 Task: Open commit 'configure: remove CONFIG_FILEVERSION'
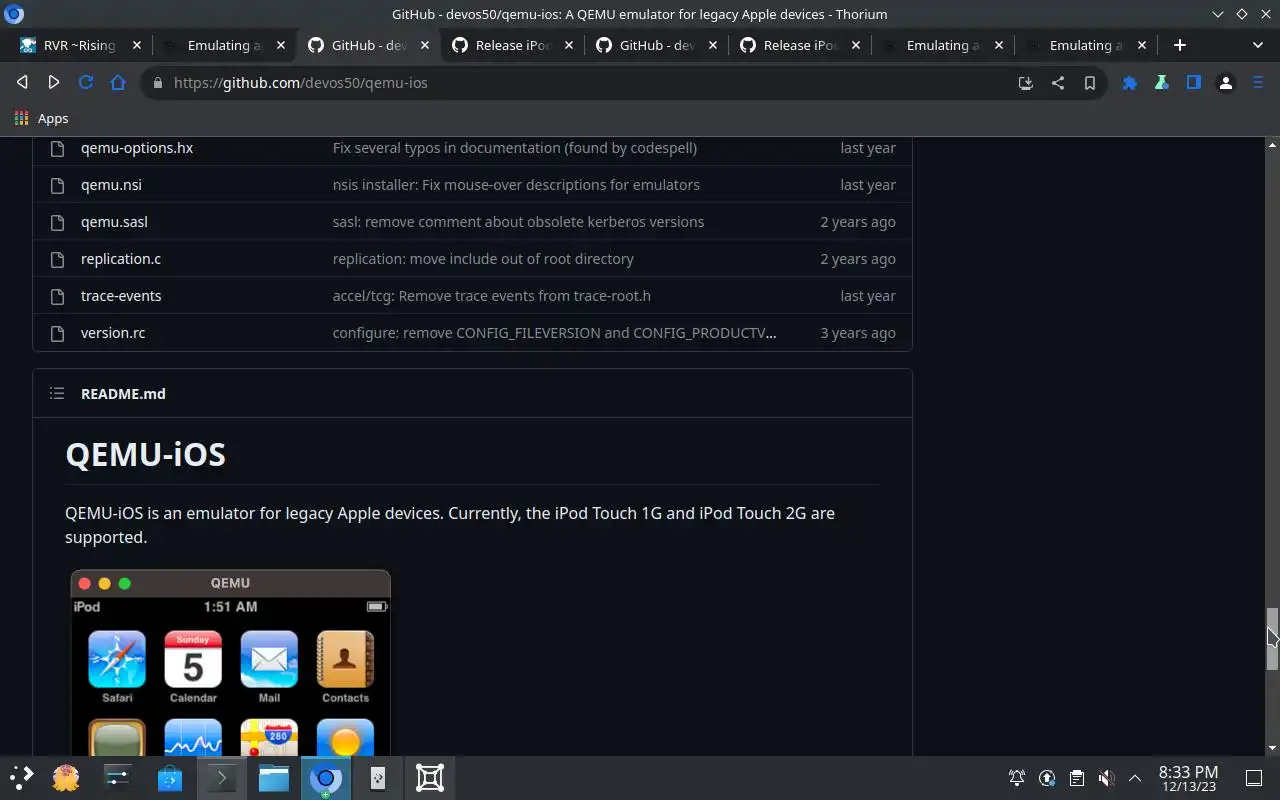(x=554, y=333)
